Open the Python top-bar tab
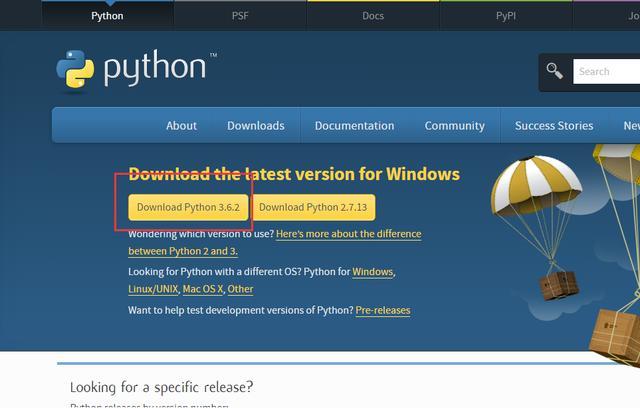 (x=107, y=16)
